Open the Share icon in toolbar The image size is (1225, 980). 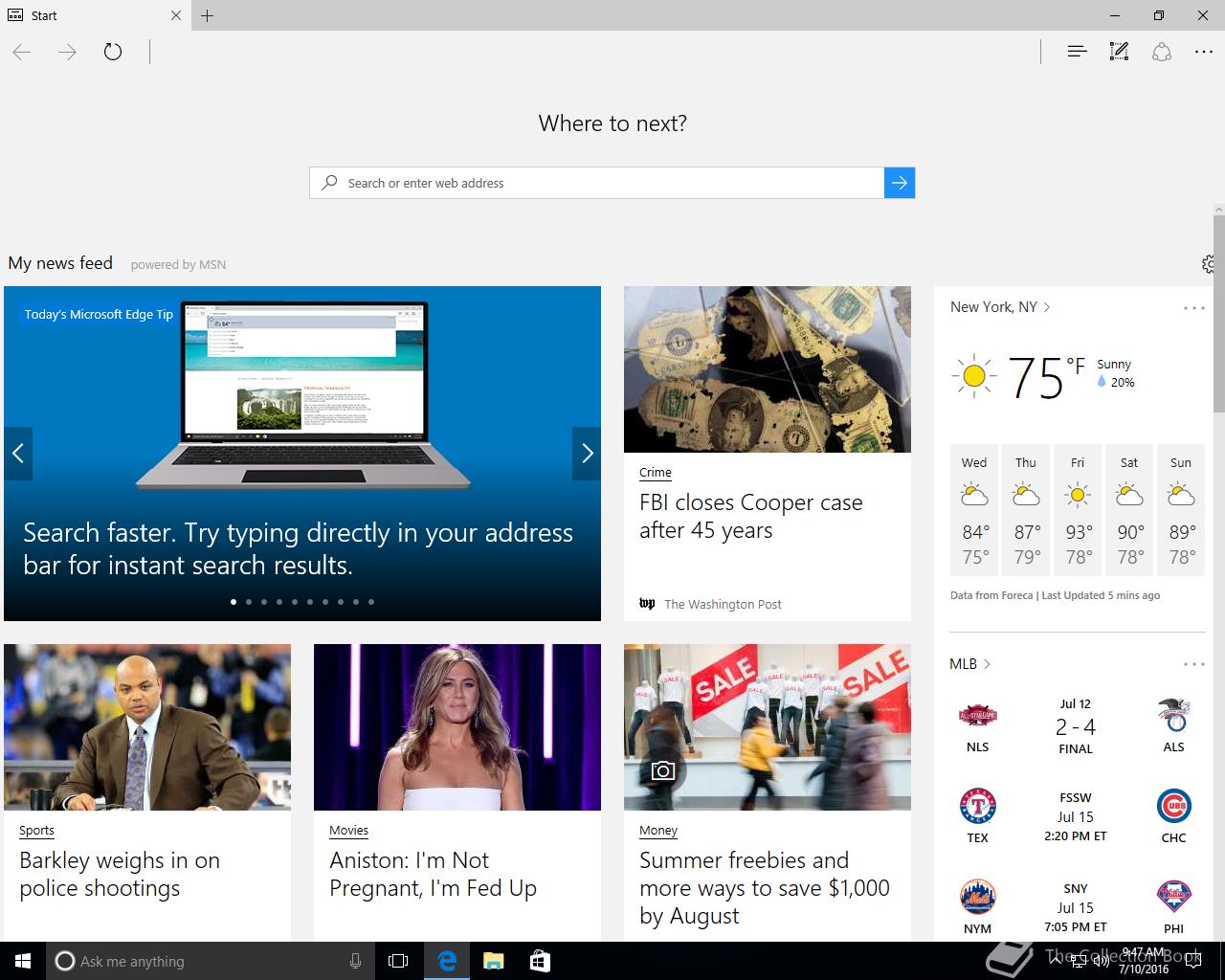1162,52
